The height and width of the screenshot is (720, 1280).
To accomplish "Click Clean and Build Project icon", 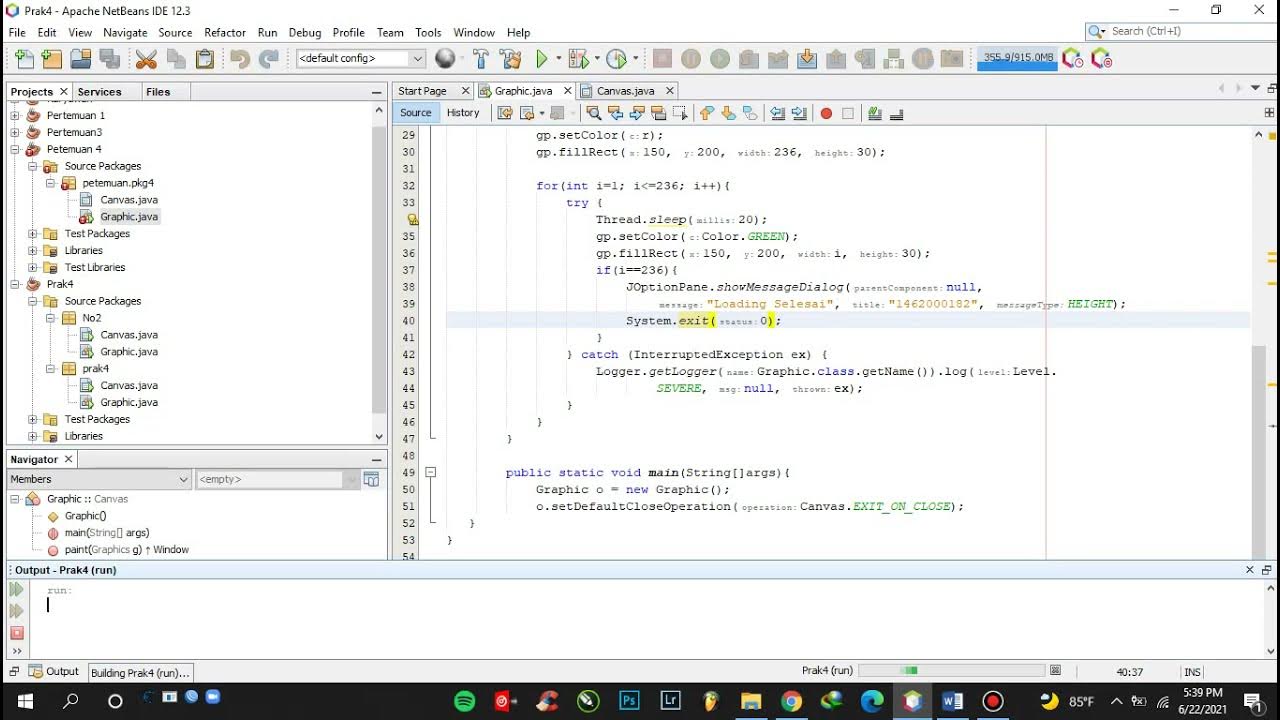I will pyautogui.click(x=510, y=59).
